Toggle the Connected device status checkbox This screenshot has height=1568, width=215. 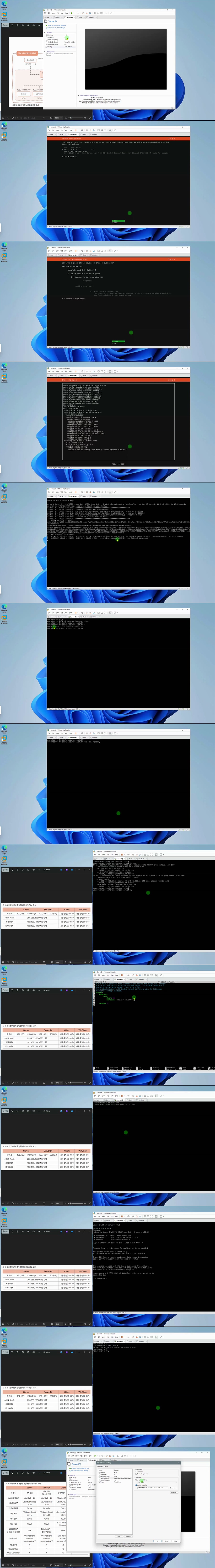(x=136, y=1472)
